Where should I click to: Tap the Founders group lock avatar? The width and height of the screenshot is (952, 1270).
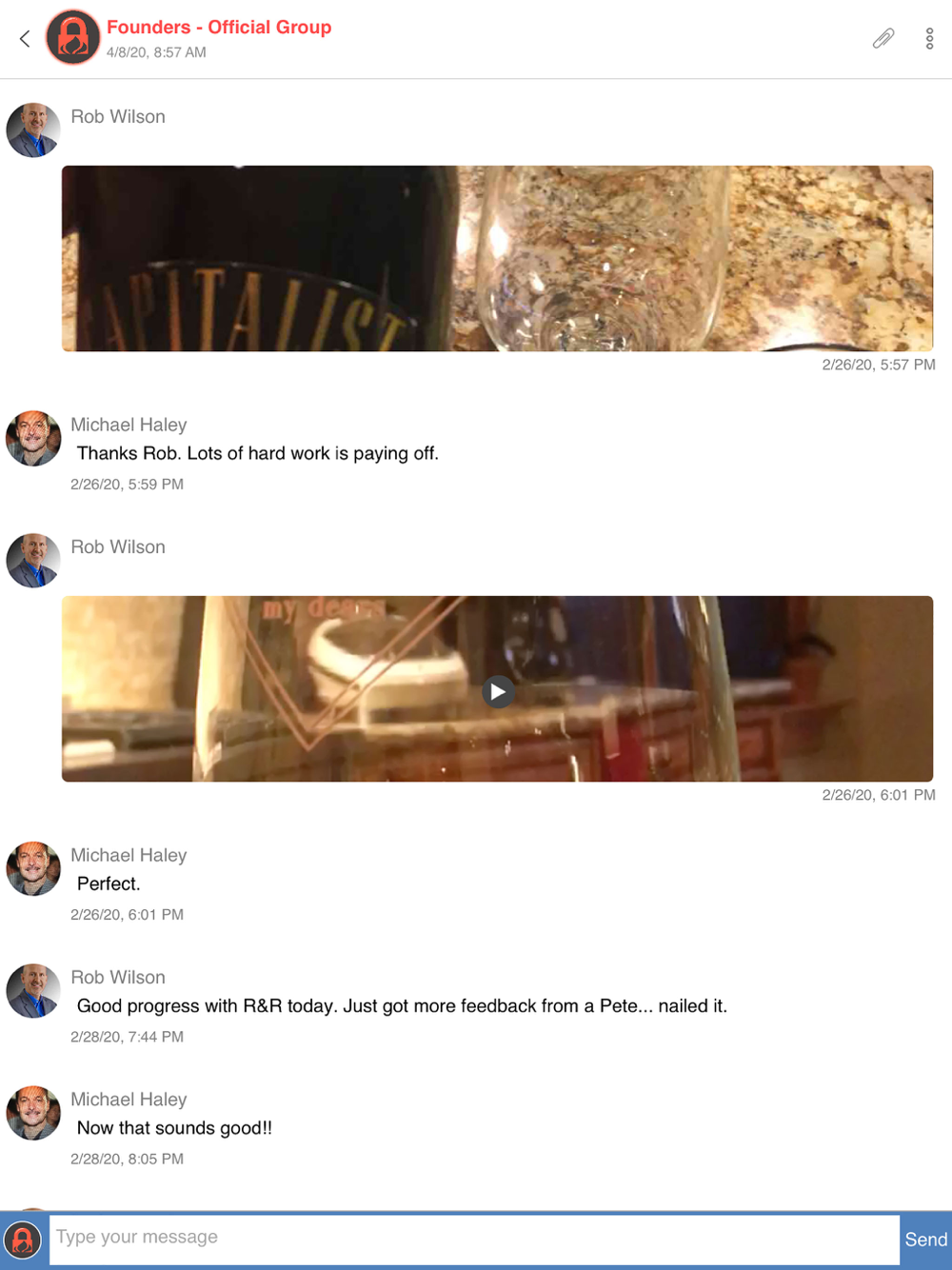tap(73, 37)
